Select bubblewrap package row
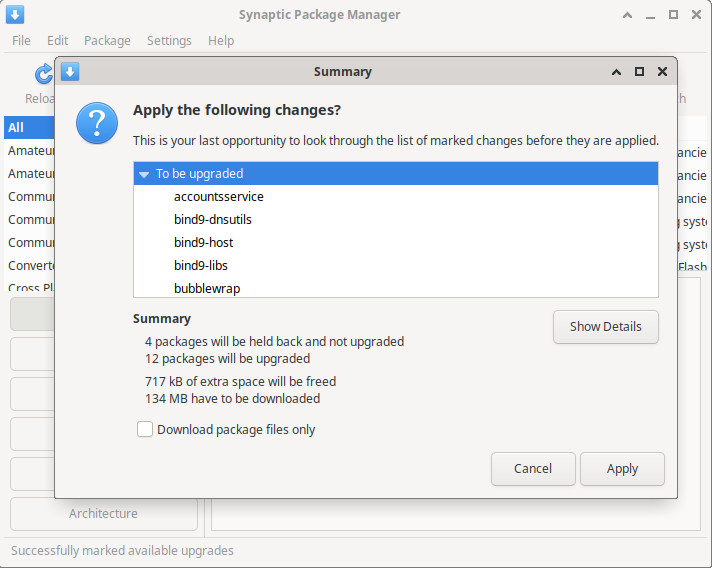This screenshot has width=712, height=568. pos(396,287)
